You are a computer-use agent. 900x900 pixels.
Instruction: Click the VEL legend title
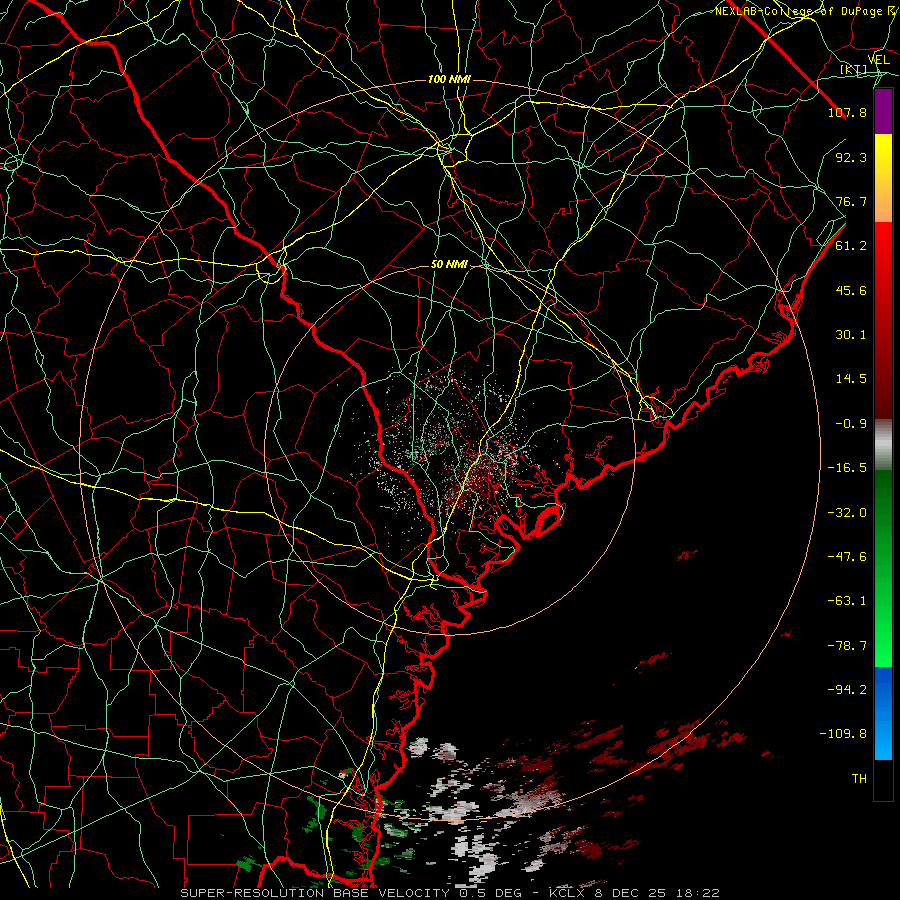click(x=879, y=60)
